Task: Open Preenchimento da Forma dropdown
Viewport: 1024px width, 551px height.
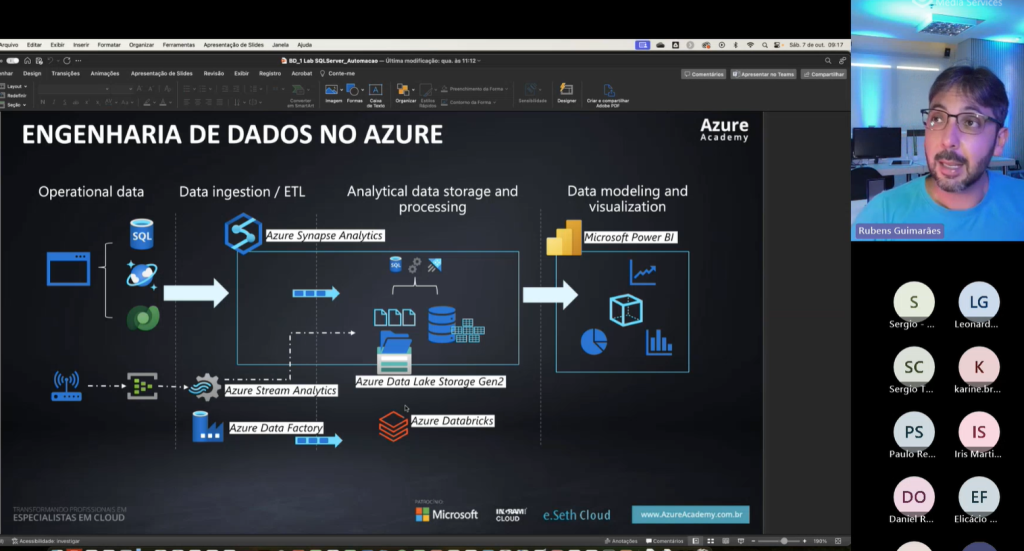Action: tap(477, 89)
